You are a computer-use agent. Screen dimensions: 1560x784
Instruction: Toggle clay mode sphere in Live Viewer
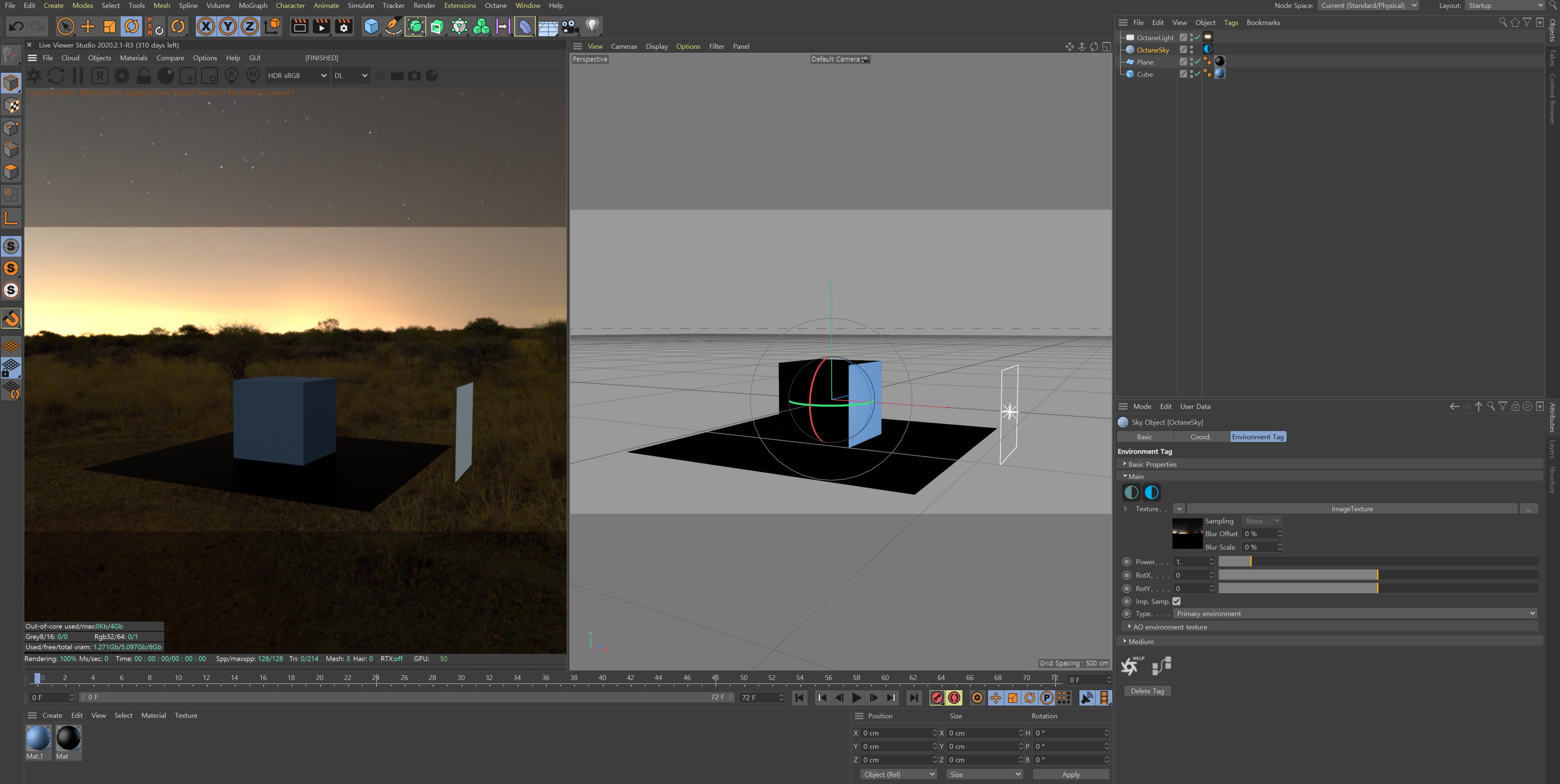click(x=165, y=76)
